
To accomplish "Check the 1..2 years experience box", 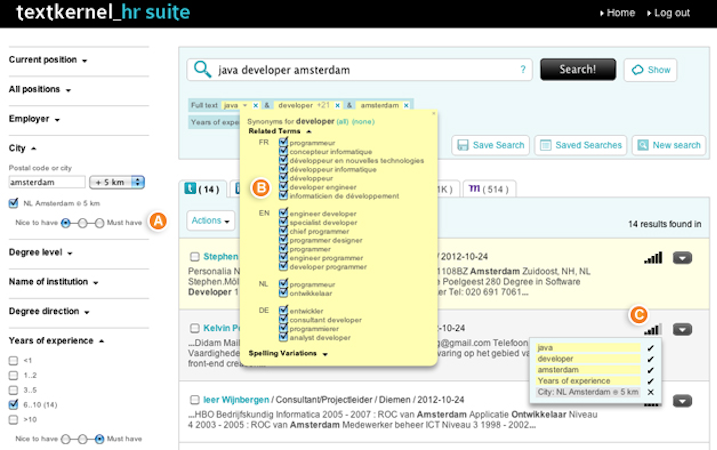I will [x=13, y=375].
